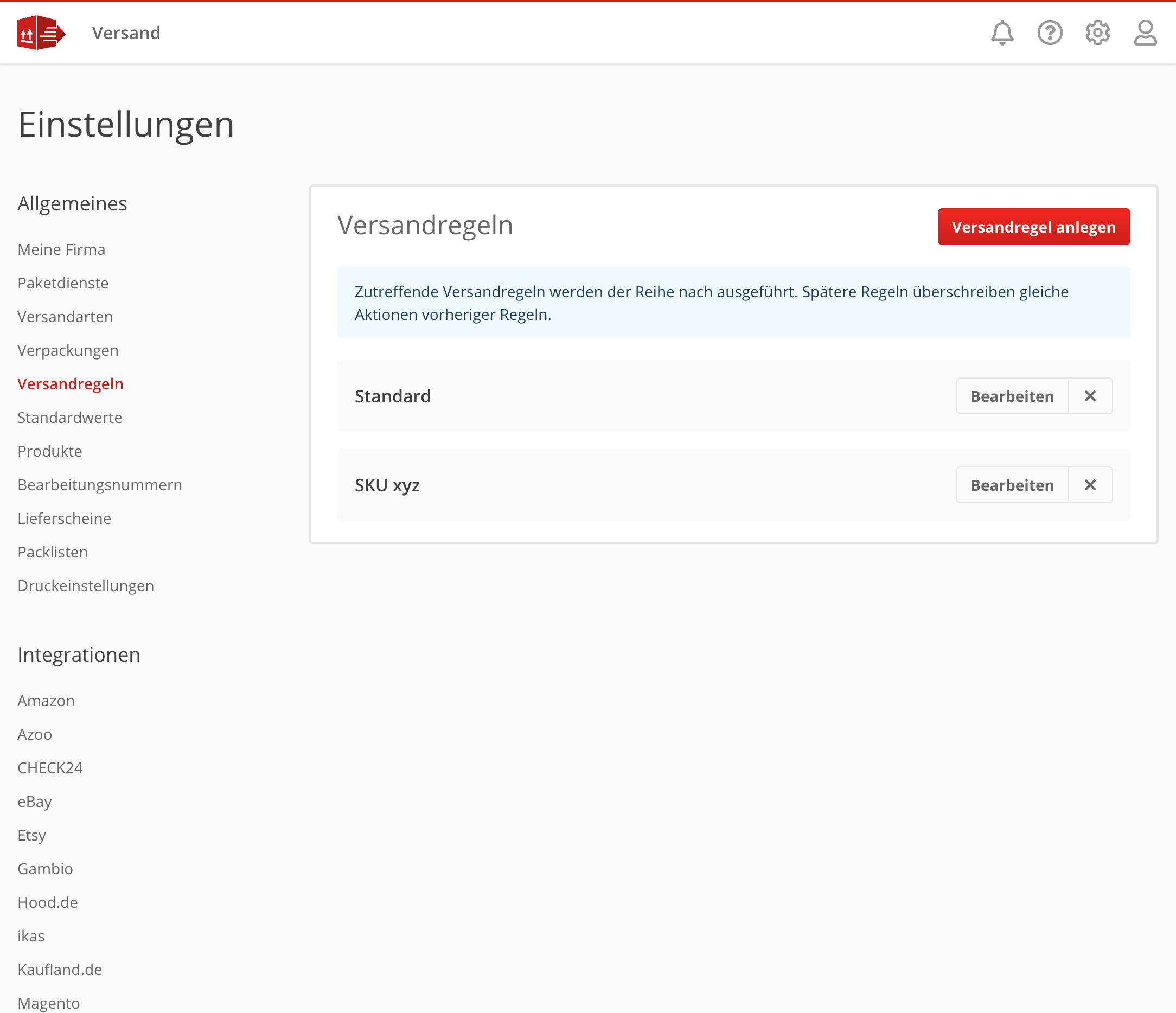This screenshot has width=1176, height=1013.
Task: Open the notifications bell
Action: [x=1002, y=33]
